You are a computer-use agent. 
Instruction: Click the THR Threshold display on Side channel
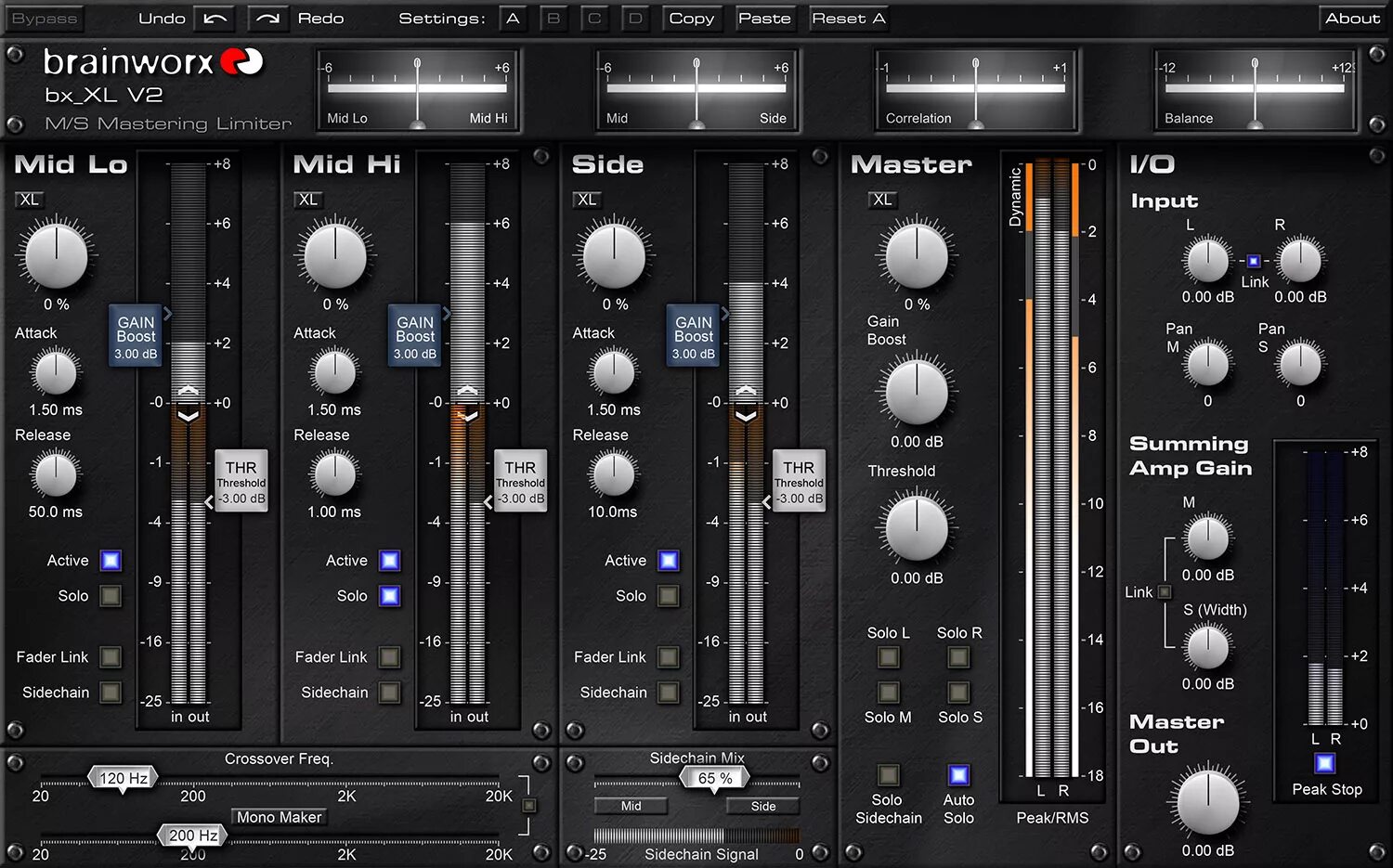[798, 481]
